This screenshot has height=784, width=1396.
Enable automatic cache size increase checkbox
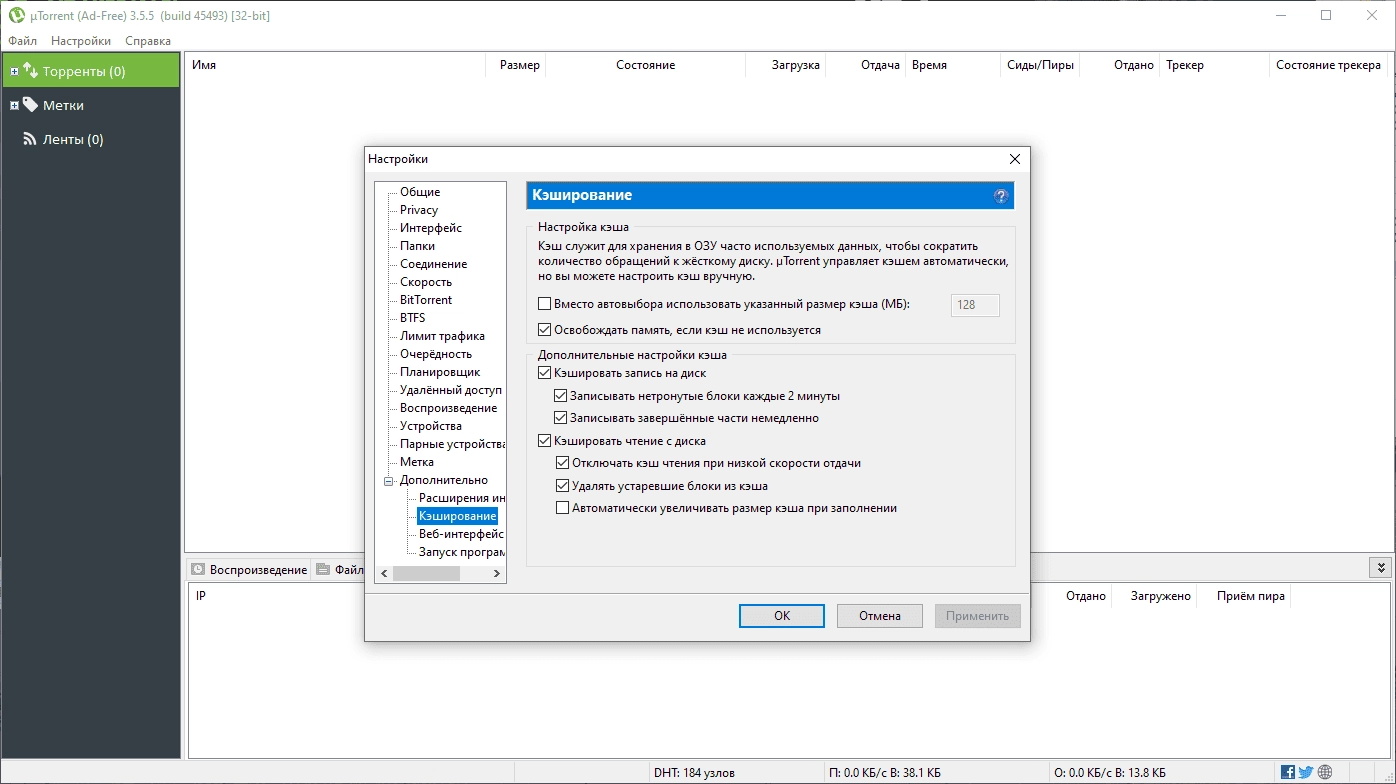point(562,508)
